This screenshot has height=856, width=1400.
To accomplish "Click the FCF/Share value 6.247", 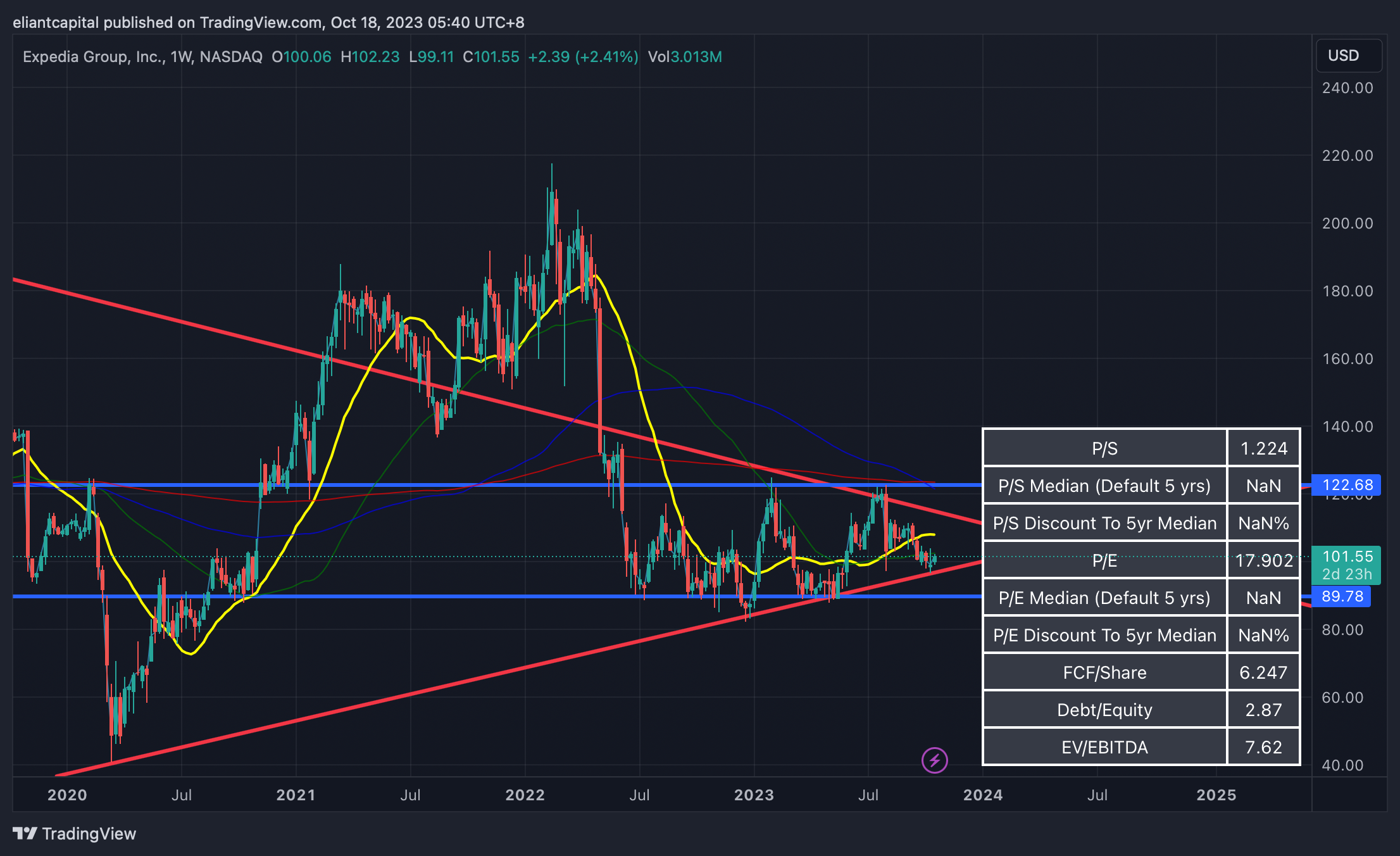I will pyautogui.click(x=1263, y=672).
